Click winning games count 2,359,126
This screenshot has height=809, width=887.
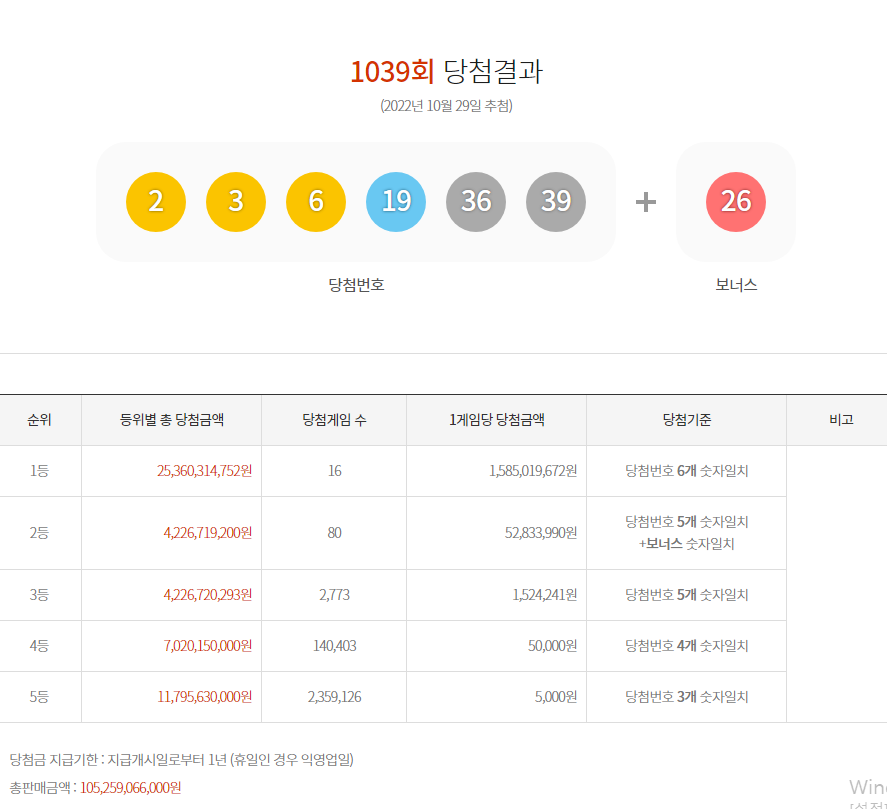pyautogui.click(x=334, y=697)
